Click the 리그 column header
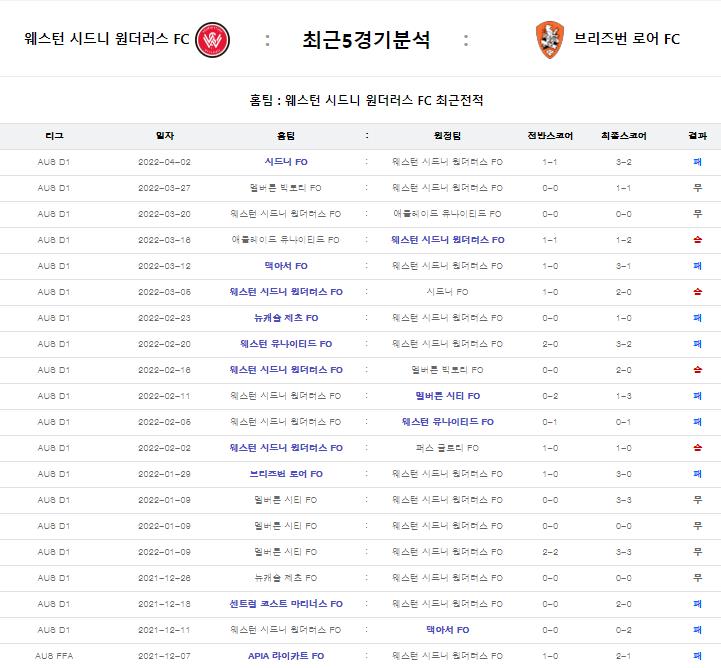Screen dimensions: 721x668 click(x=54, y=136)
